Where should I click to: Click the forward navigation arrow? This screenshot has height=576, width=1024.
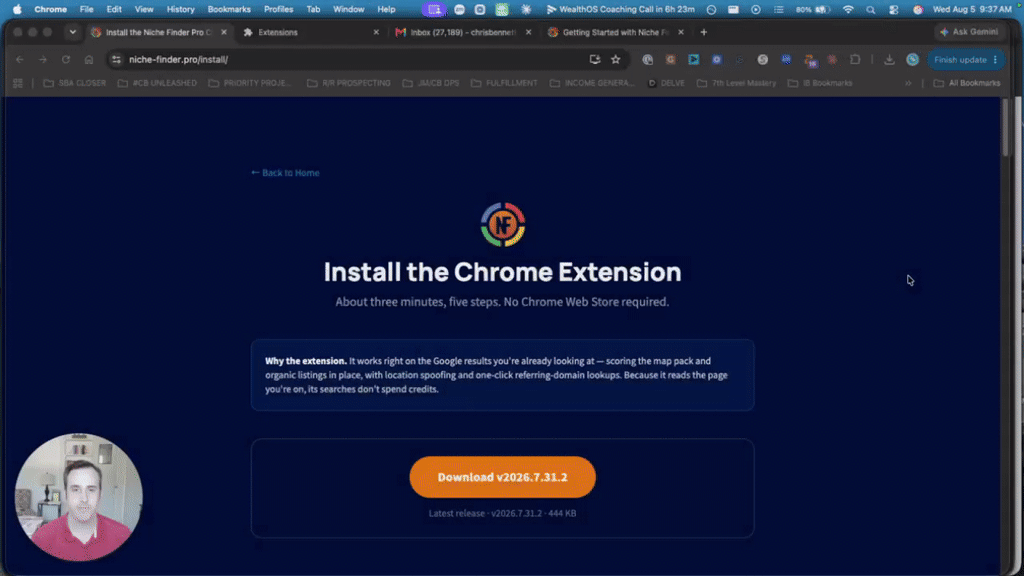43,59
